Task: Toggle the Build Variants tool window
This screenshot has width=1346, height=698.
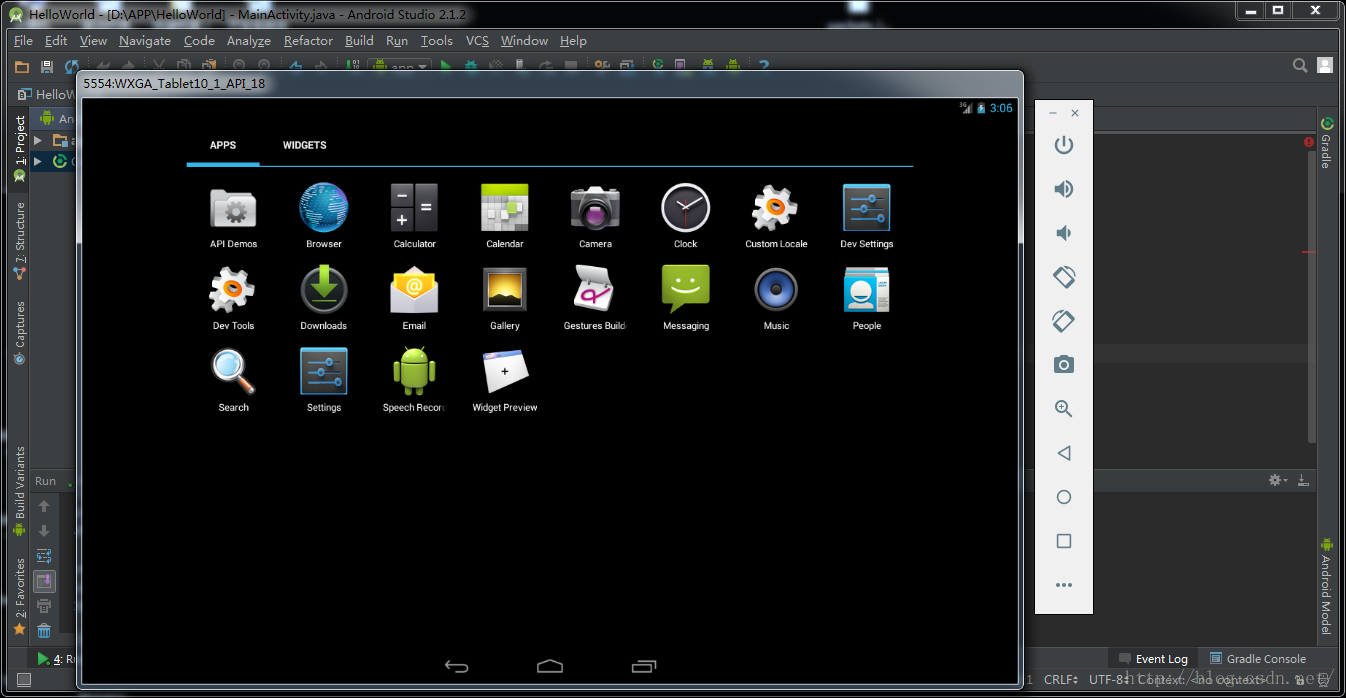Action: tap(19, 492)
